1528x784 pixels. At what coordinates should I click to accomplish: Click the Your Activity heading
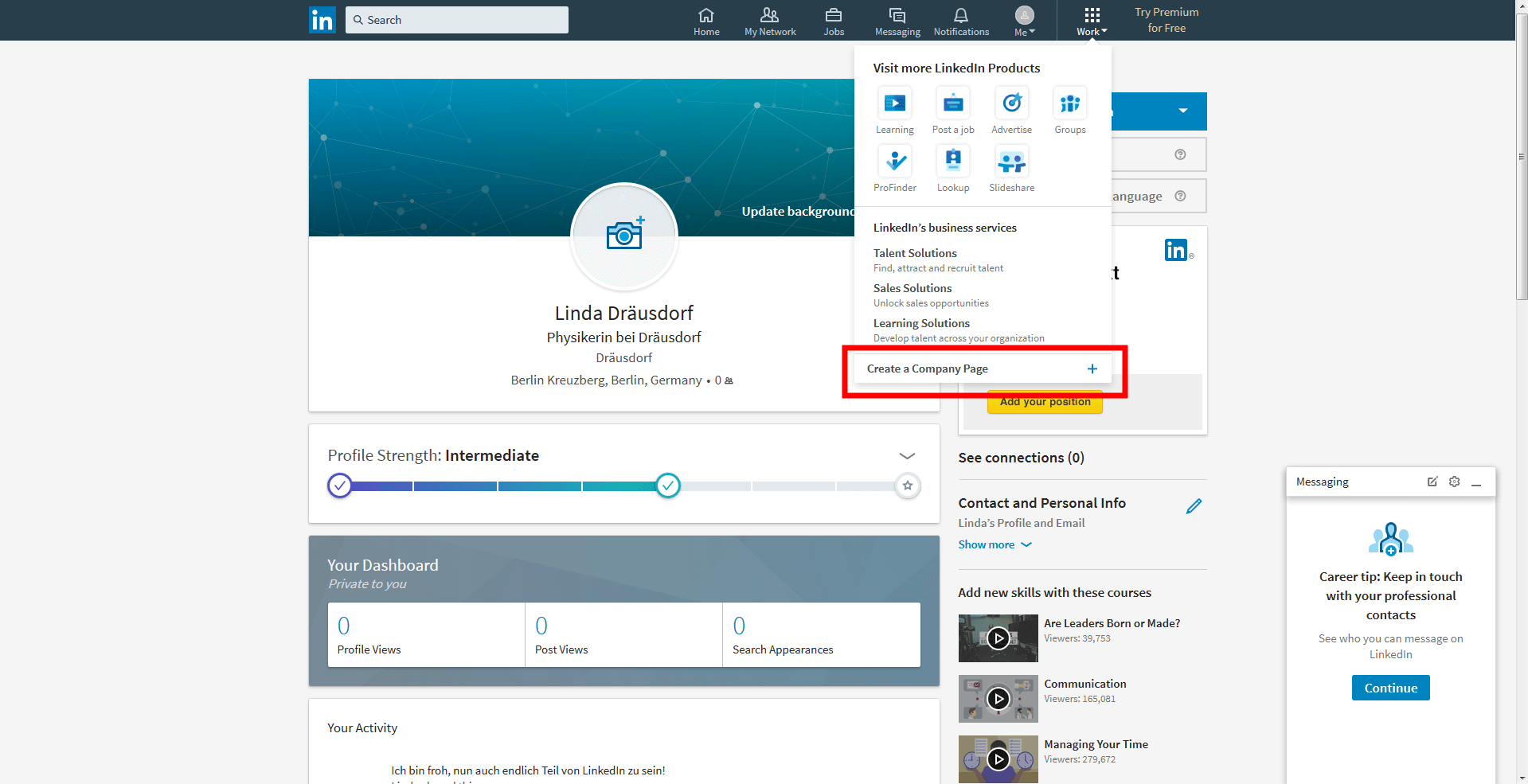click(362, 727)
